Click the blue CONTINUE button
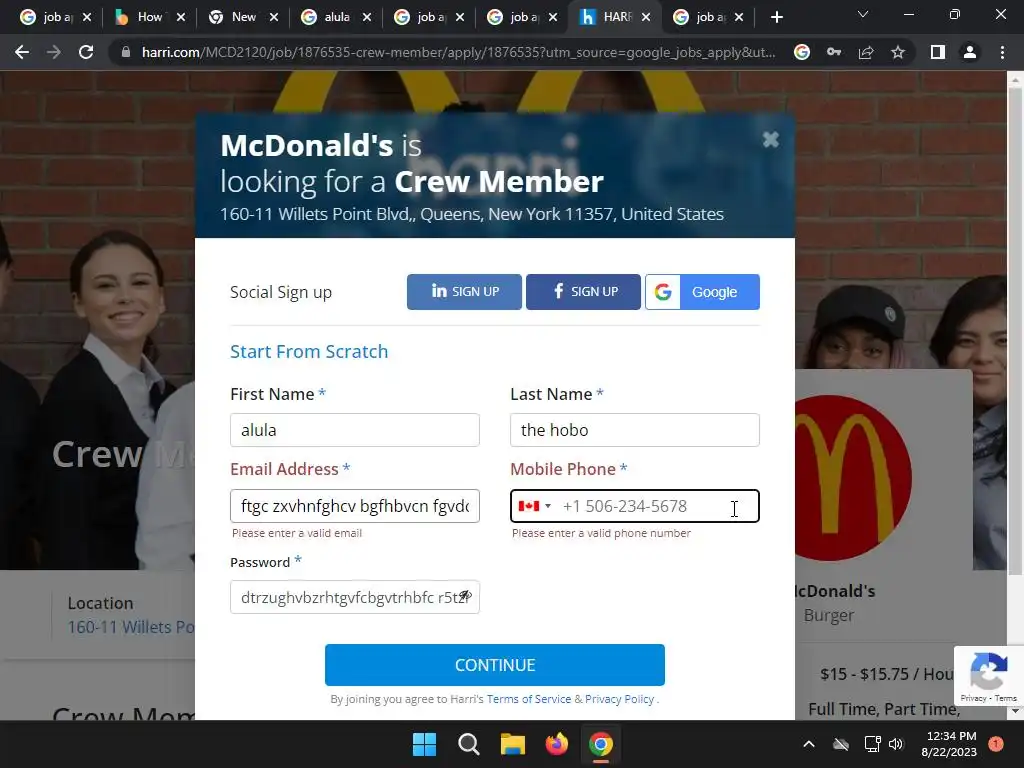 click(x=494, y=665)
